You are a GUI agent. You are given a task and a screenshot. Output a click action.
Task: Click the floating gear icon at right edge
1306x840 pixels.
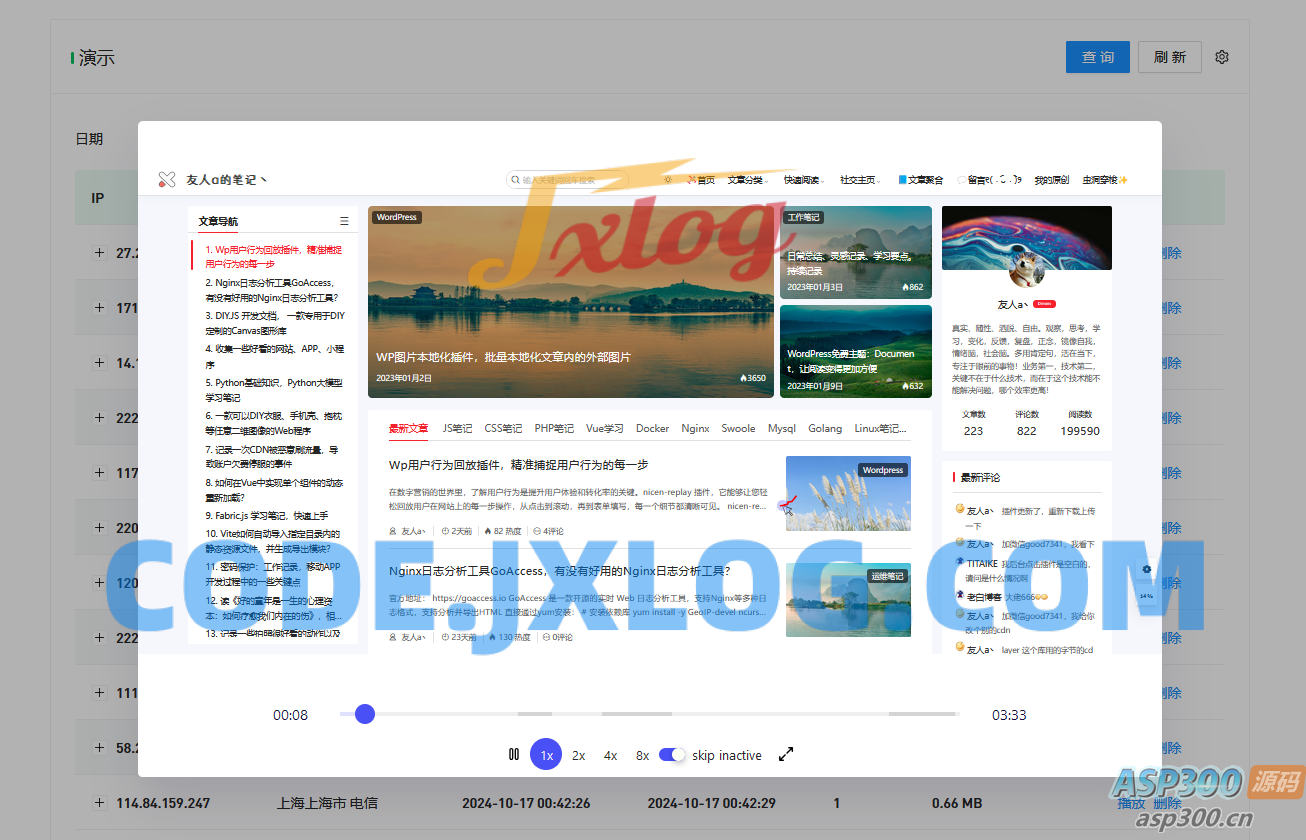[1146, 570]
